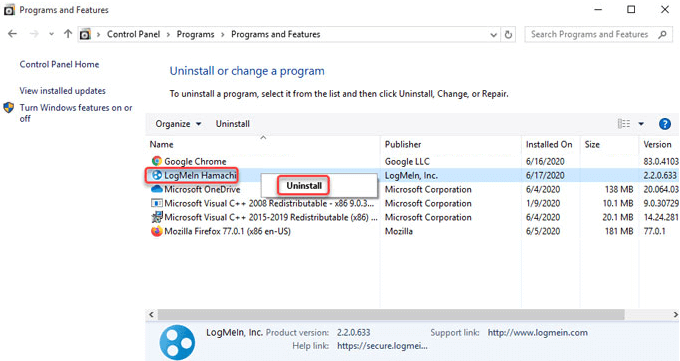Open the Organize dropdown menu
This screenshot has width=680, height=361.
coord(178,124)
